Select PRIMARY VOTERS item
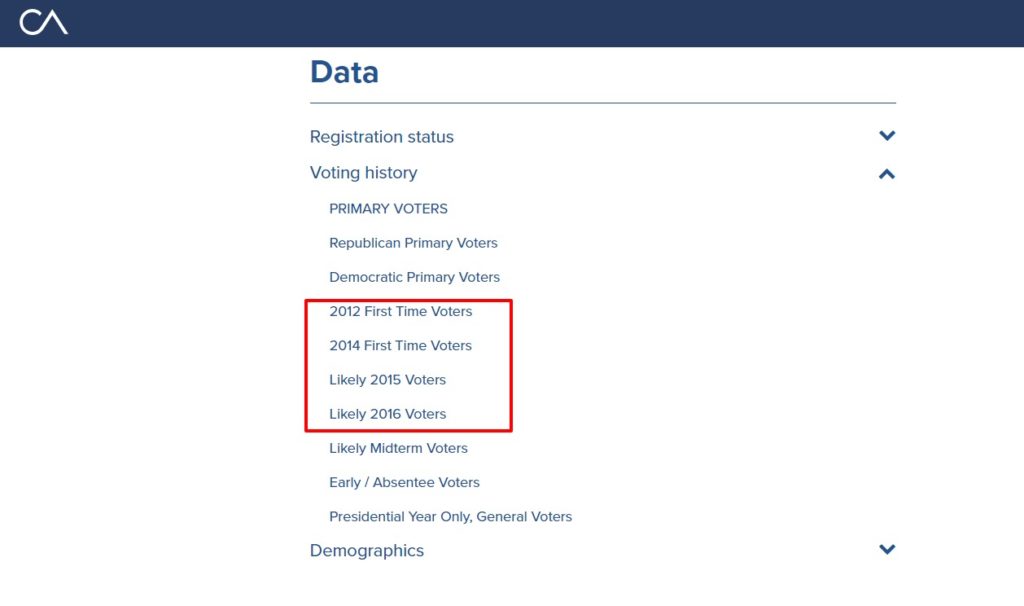 click(x=388, y=208)
